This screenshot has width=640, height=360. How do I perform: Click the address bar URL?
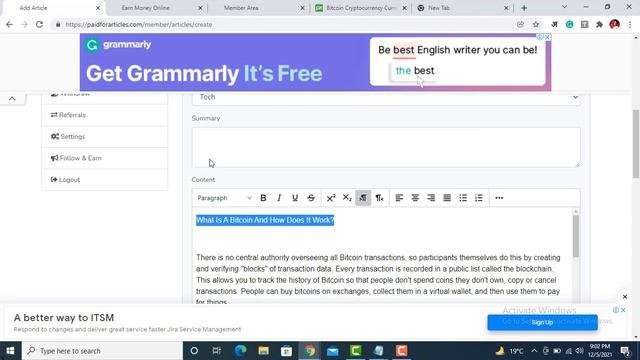pos(139,24)
